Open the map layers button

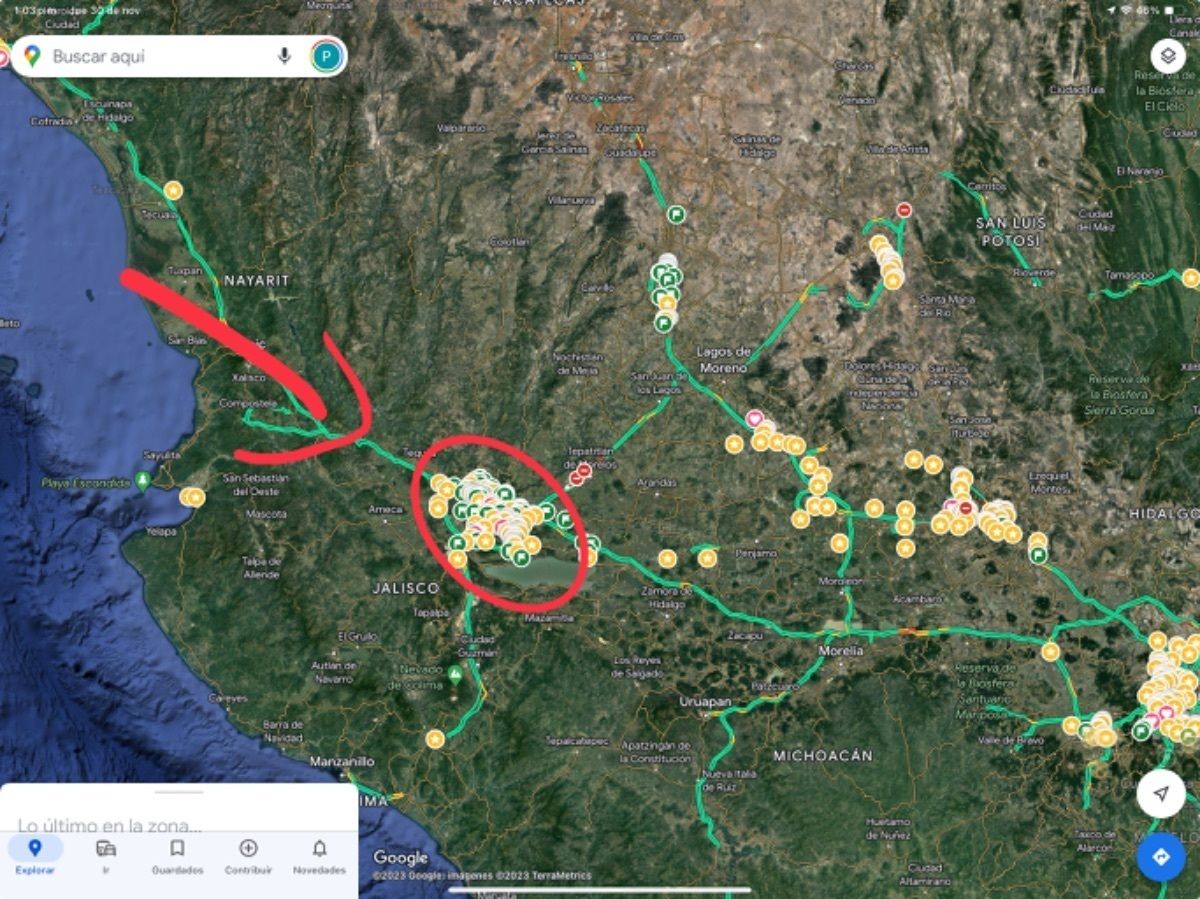(1167, 56)
